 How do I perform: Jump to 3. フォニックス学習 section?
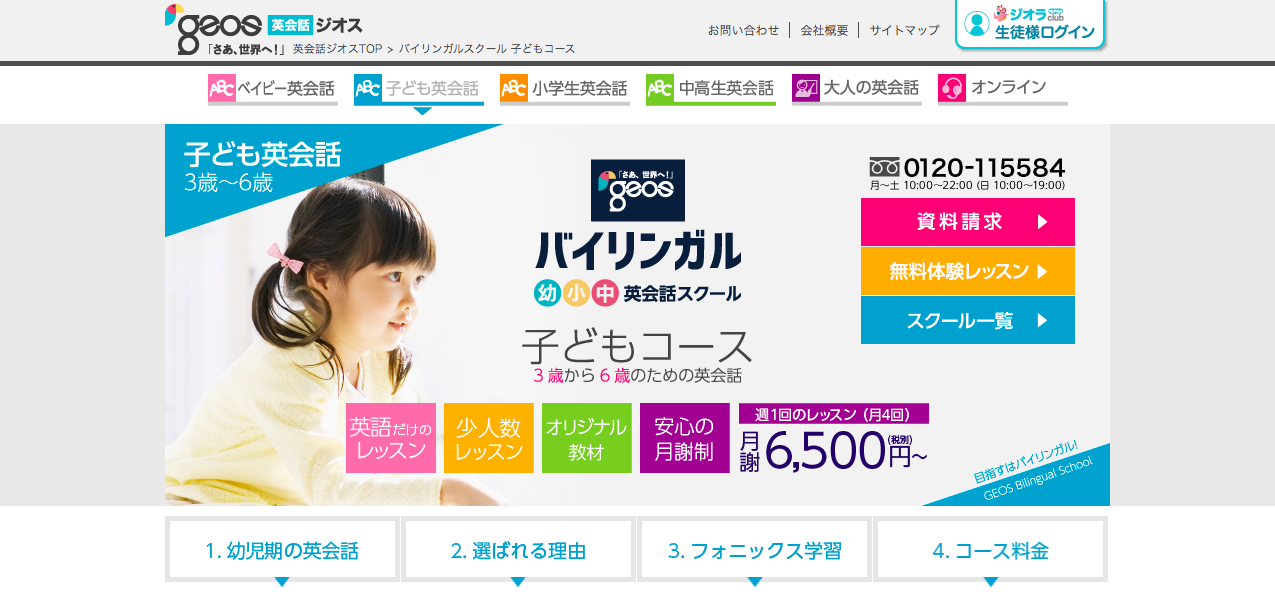(x=755, y=550)
